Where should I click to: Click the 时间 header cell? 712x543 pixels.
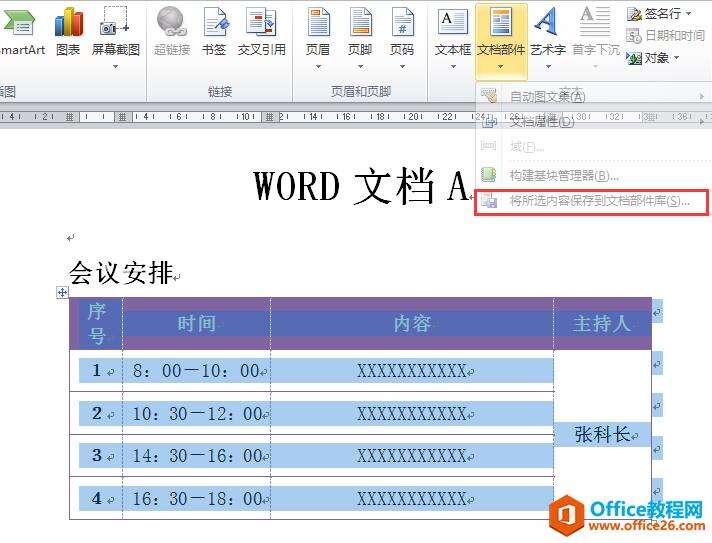tap(197, 324)
